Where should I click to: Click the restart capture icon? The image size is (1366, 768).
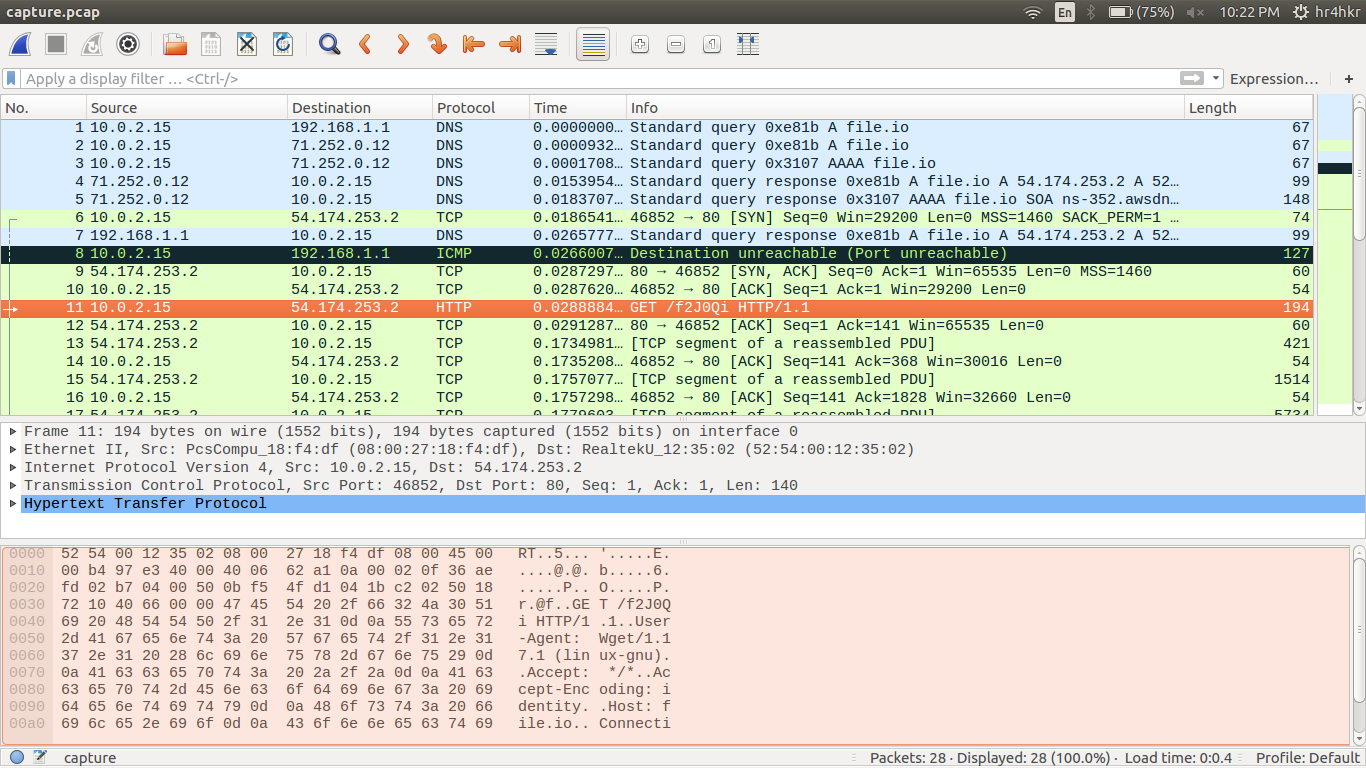(x=91, y=44)
